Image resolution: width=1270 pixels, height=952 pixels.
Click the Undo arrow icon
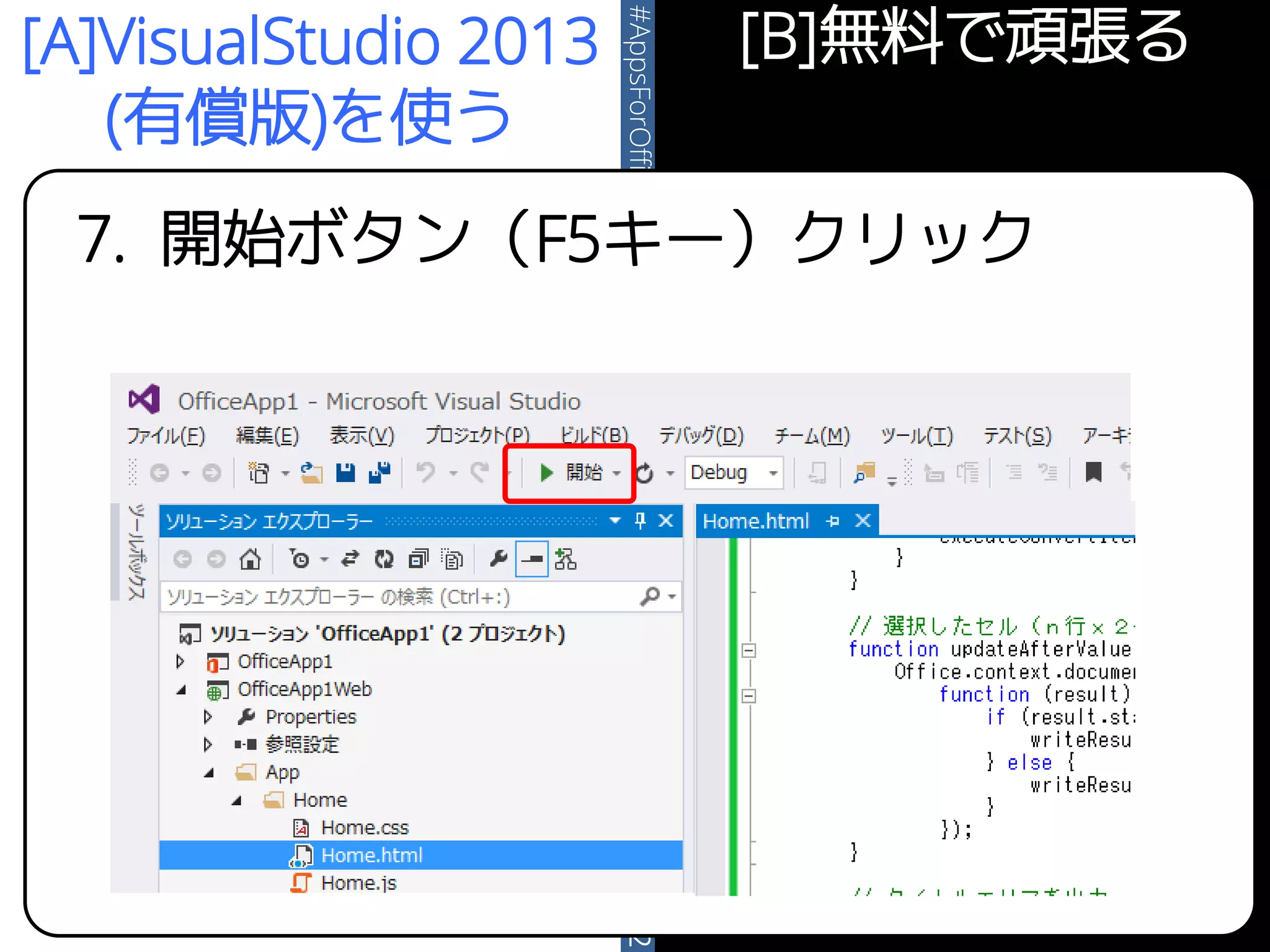[x=425, y=472]
